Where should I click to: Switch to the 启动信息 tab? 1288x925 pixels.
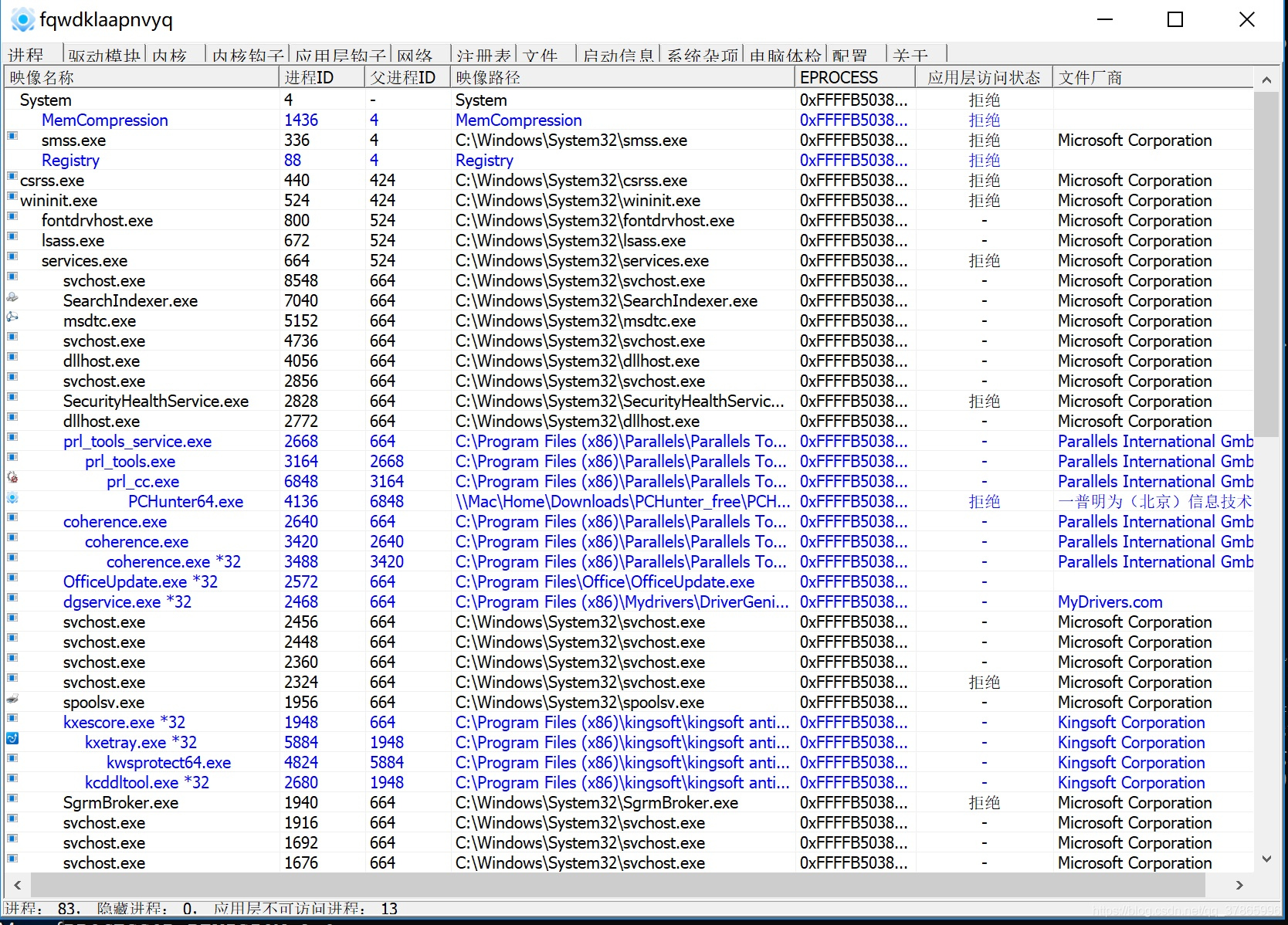619,55
